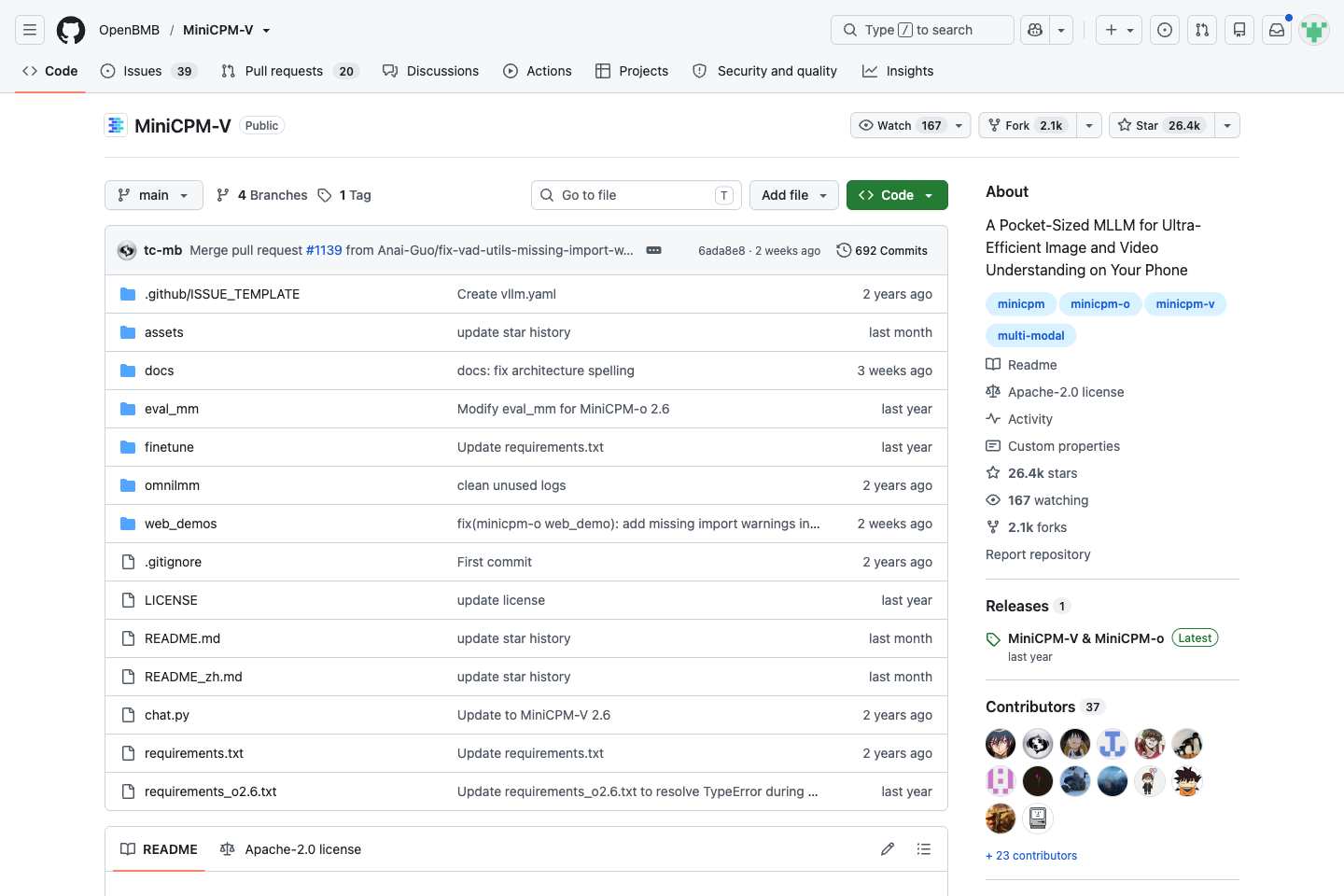The width and height of the screenshot is (1344, 896).
Task: Click the Go to file search field
Action: [x=637, y=195]
